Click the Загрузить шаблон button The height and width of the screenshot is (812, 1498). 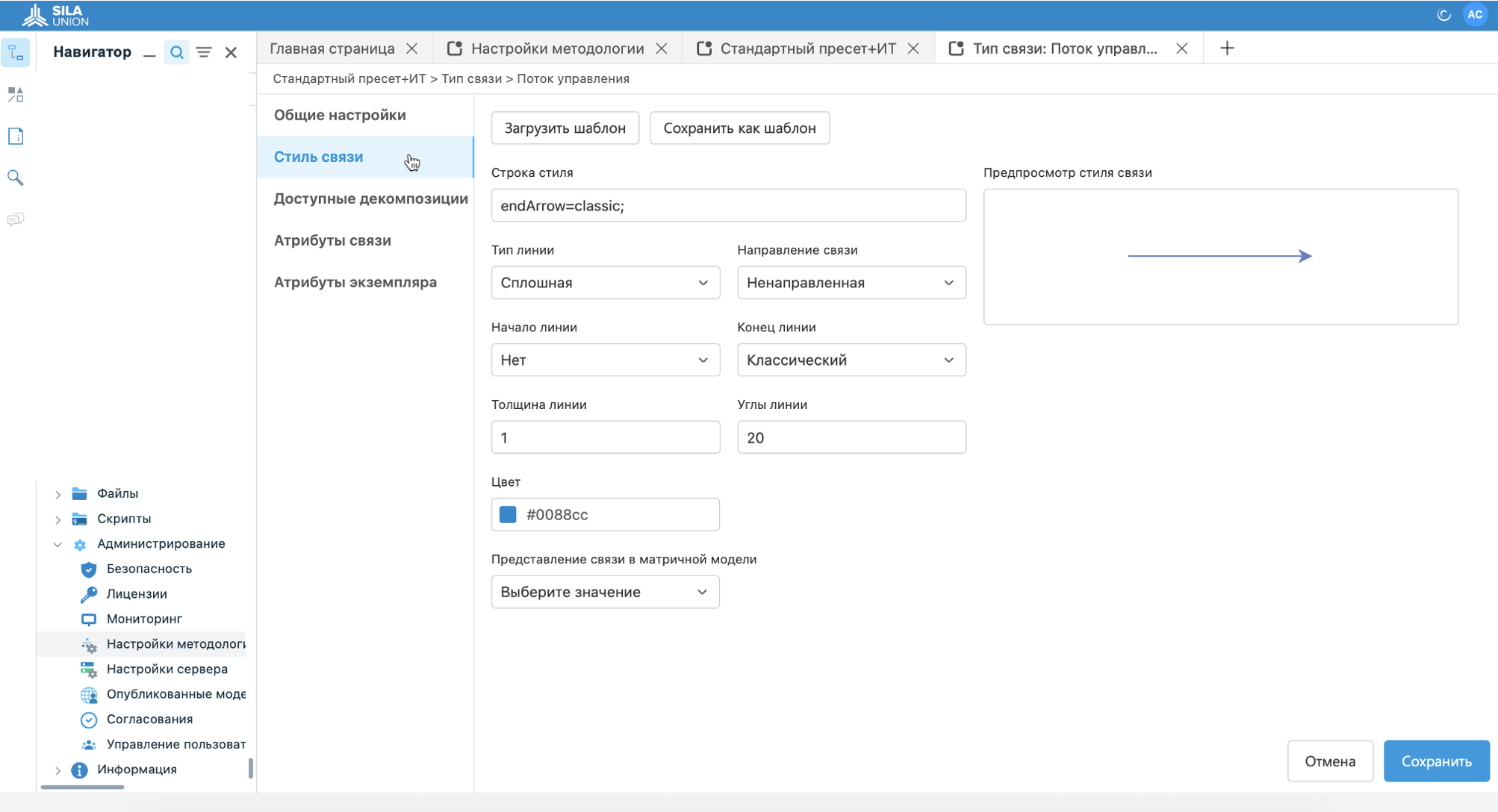pyautogui.click(x=565, y=128)
